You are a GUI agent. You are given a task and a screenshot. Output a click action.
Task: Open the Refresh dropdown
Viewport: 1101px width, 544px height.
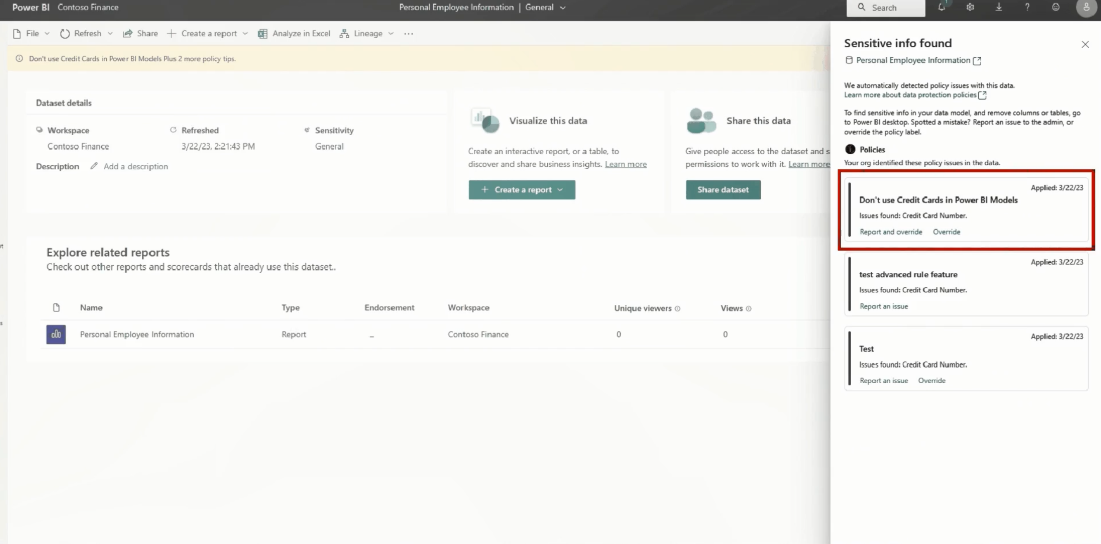coord(86,33)
